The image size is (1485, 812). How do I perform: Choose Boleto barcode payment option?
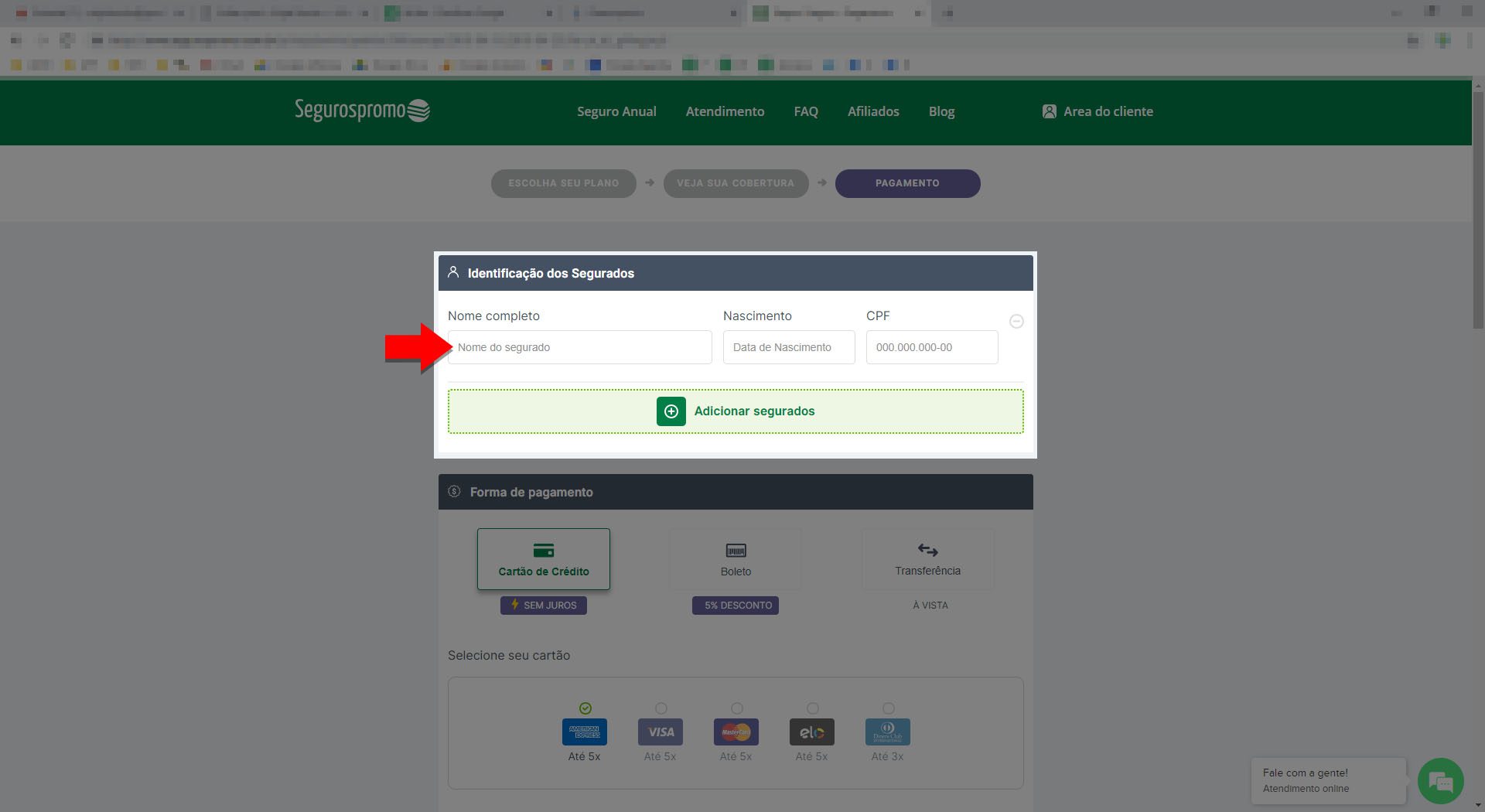point(736,559)
